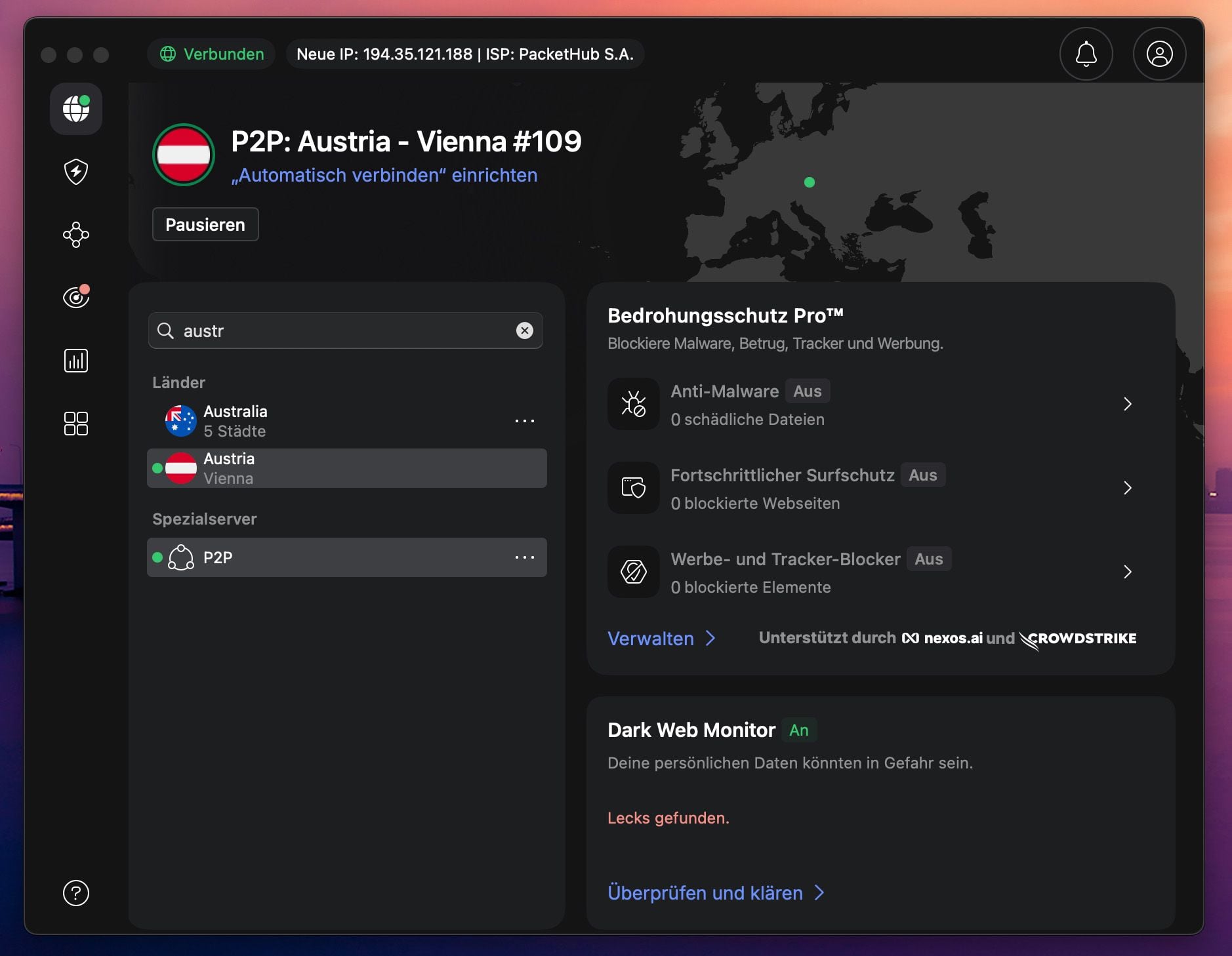Open help via the question mark icon
The image size is (1232, 956).
(76, 893)
